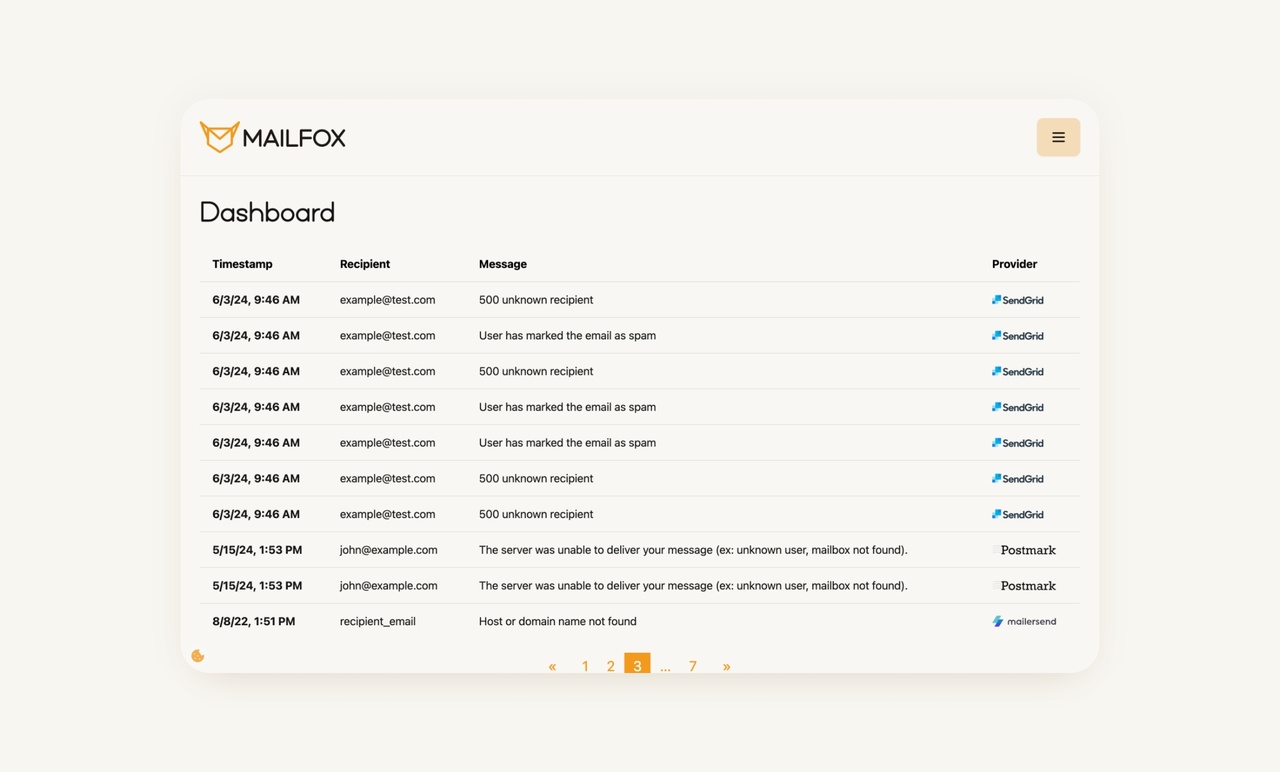Image resolution: width=1280 pixels, height=772 pixels.
Task: Click the mailersend icon on the bottom row
Action: pyautogui.click(x=1023, y=621)
